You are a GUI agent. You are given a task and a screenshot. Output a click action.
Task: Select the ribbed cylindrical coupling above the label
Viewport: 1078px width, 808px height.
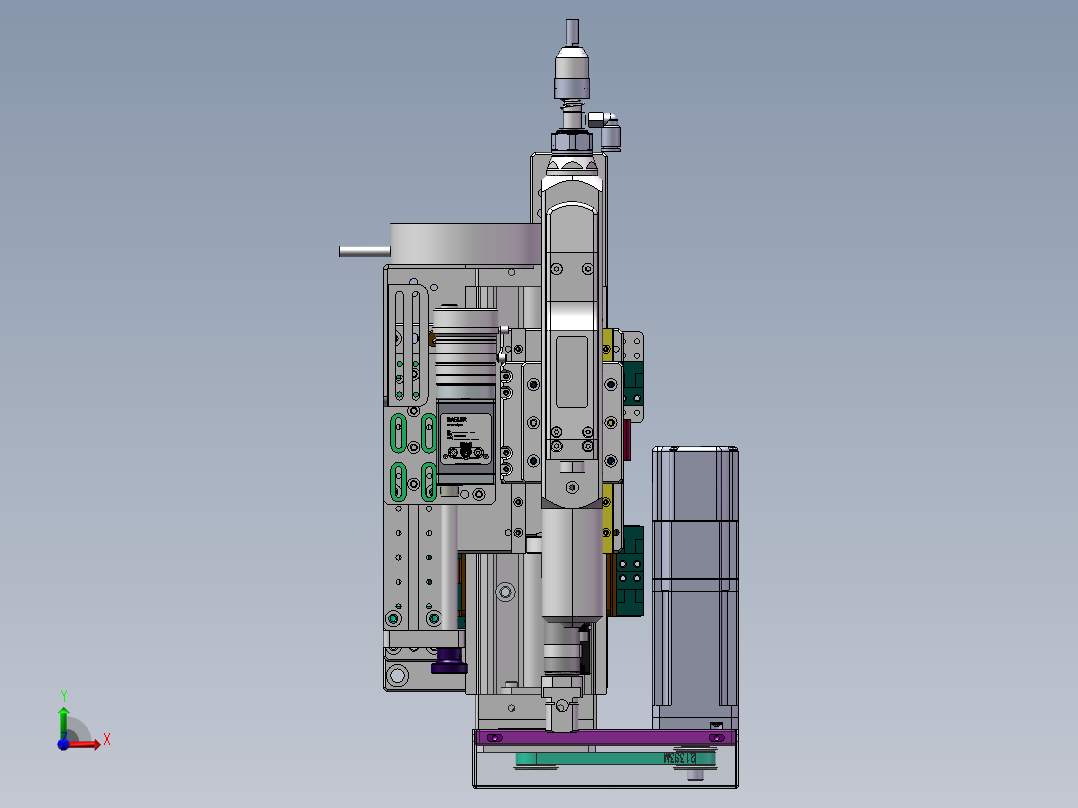point(465,354)
